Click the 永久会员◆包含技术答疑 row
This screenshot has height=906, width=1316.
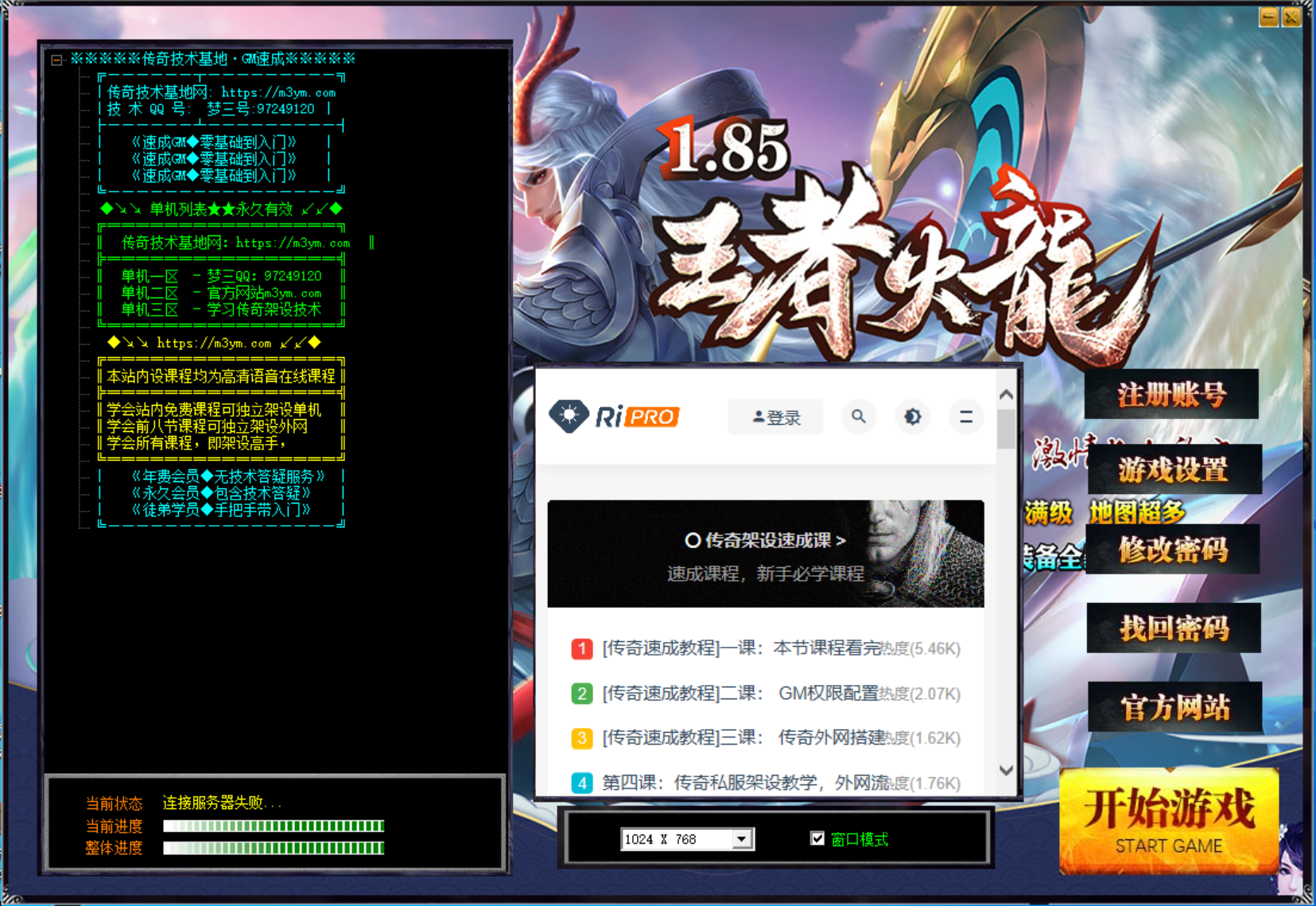(x=221, y=493)
